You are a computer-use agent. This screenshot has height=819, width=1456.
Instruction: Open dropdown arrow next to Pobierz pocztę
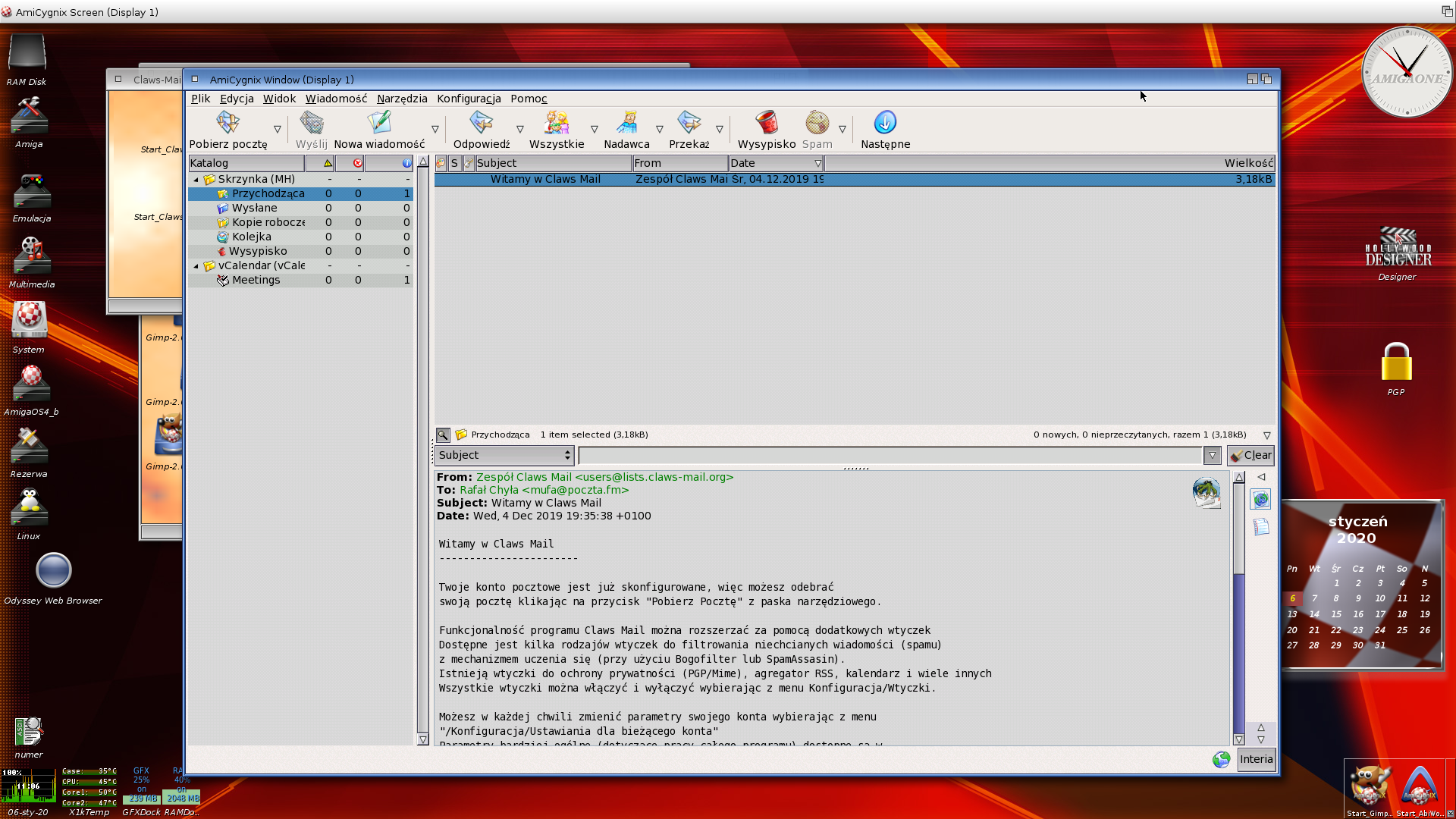[x=278, y=130]
